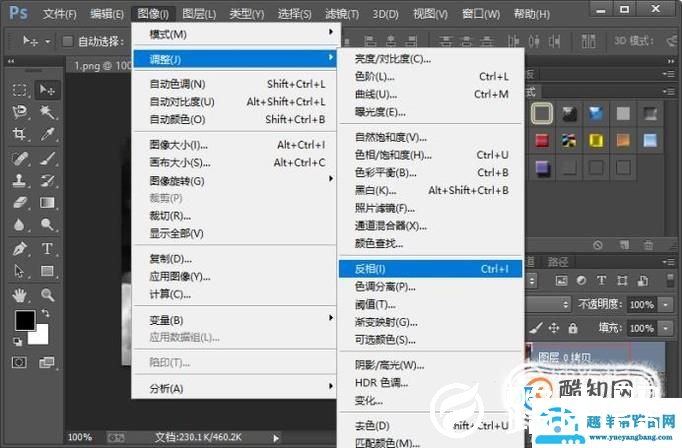Select the Magic Wand tool
The image size is (682, 448).
pos(47,112)
